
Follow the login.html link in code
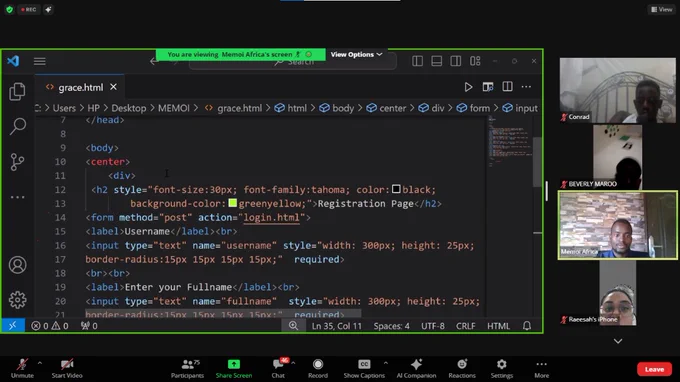tap(271, 217)
